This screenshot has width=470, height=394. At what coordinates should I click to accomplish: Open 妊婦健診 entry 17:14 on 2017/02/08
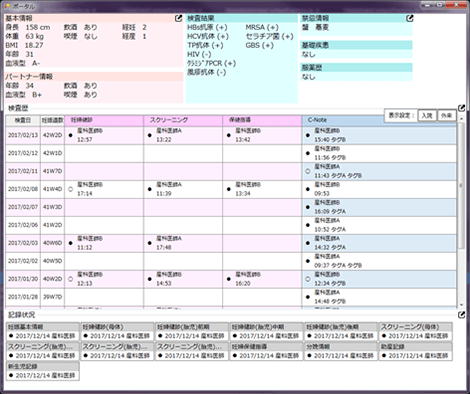pyautogui.click(x=104, y=189)
